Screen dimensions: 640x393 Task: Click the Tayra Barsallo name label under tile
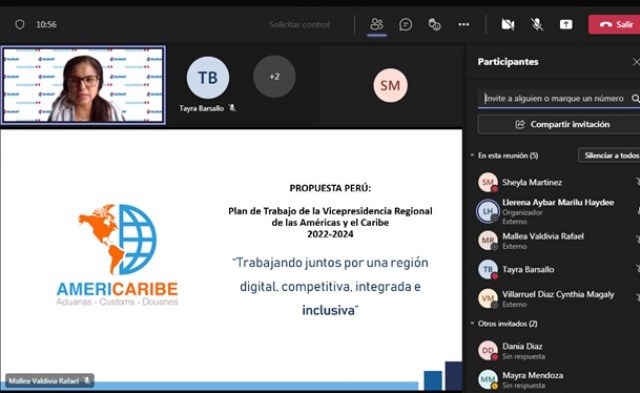[201, 108]
